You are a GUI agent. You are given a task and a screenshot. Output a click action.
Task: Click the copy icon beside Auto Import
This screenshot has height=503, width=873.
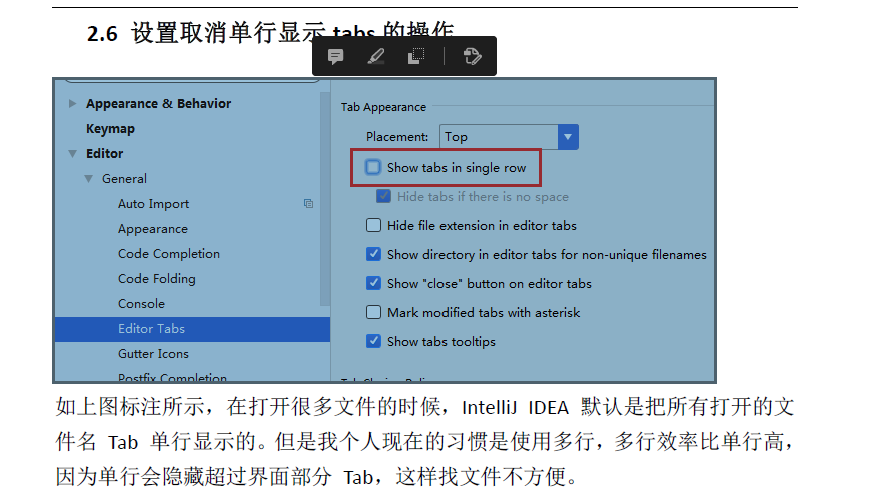308,203
